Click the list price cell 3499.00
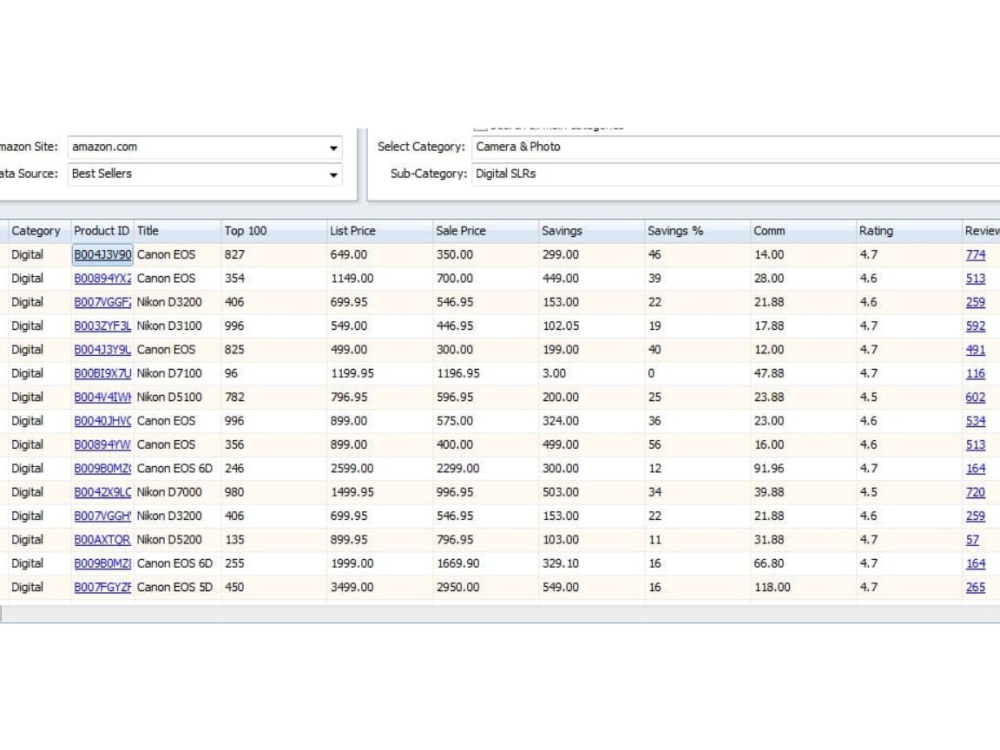1000x750 pixels. pos(380,587)
